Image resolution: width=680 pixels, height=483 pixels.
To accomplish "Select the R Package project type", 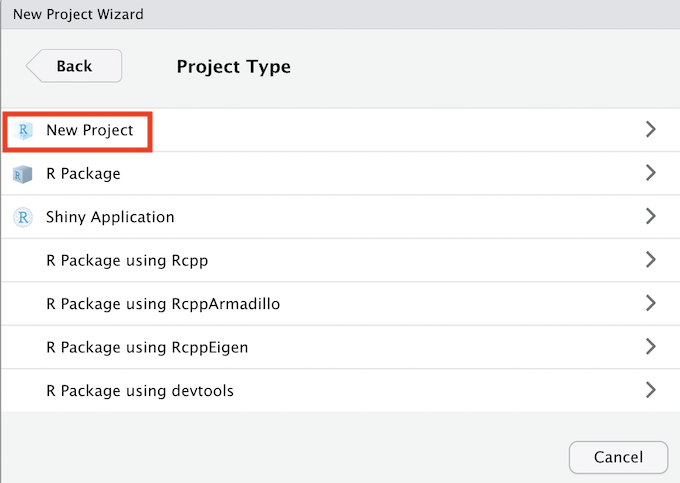I will pyautogui.click(x=83, y=174).
